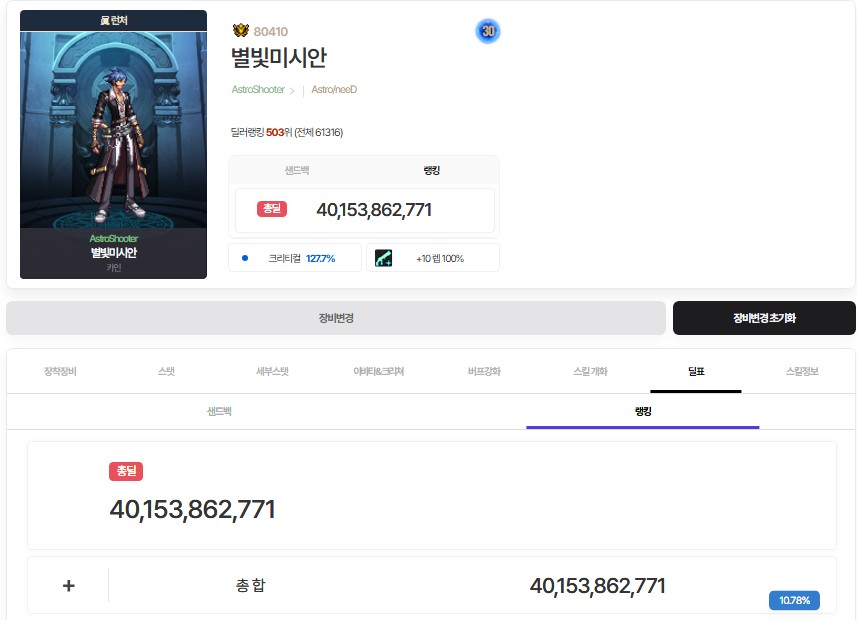857x620 pixels.
Task: Click the gold fame emblem icon
Action: coord(240,31)
